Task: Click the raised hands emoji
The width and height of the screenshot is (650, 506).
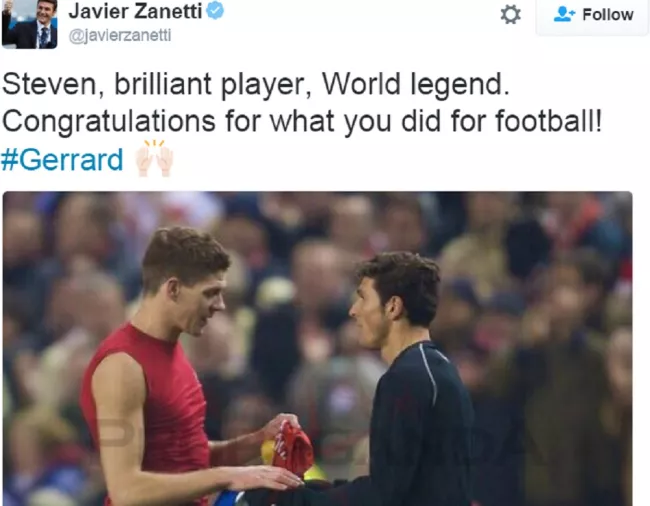Action: pos(154,159)
